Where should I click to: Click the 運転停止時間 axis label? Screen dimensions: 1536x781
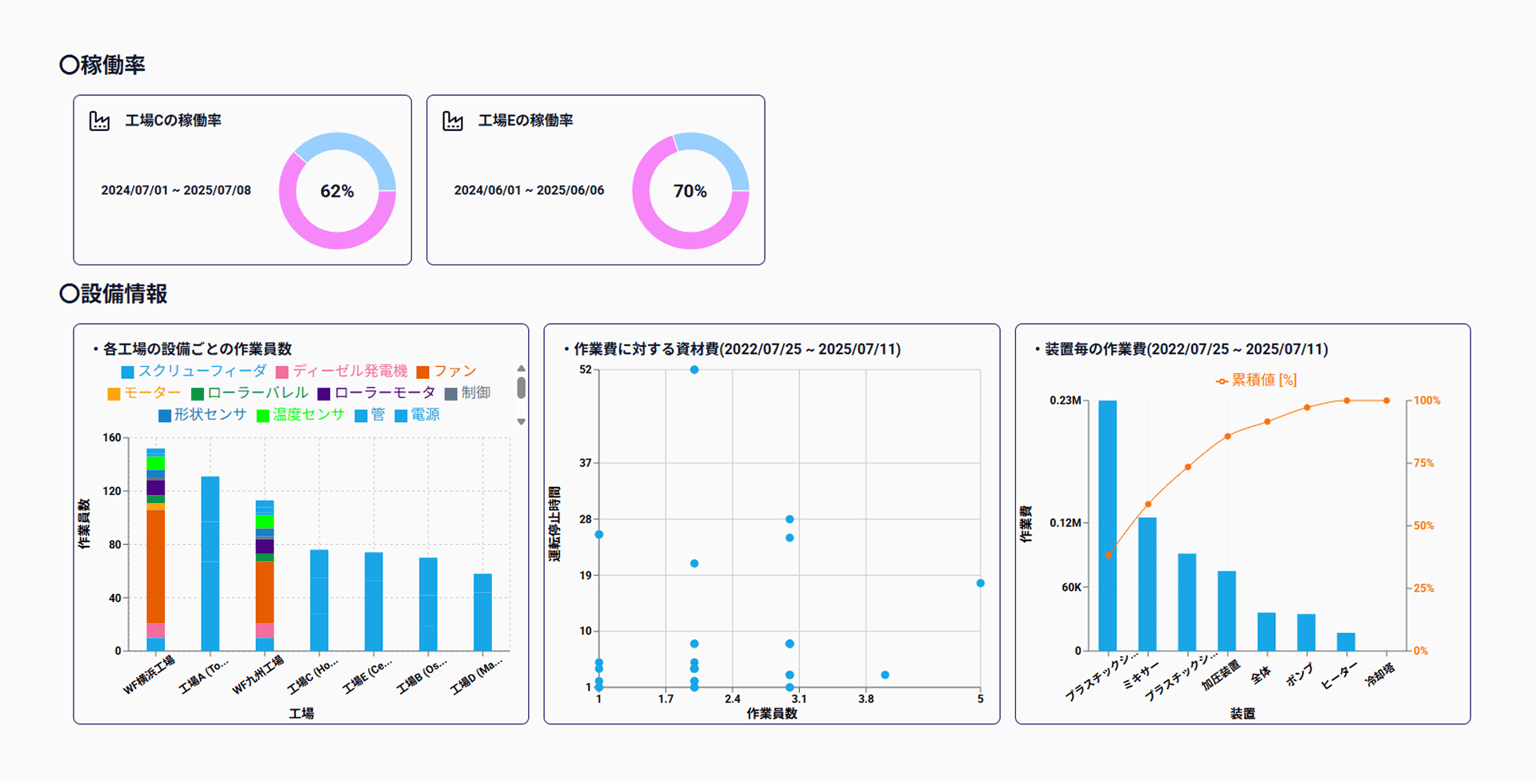tap(555, 525)
